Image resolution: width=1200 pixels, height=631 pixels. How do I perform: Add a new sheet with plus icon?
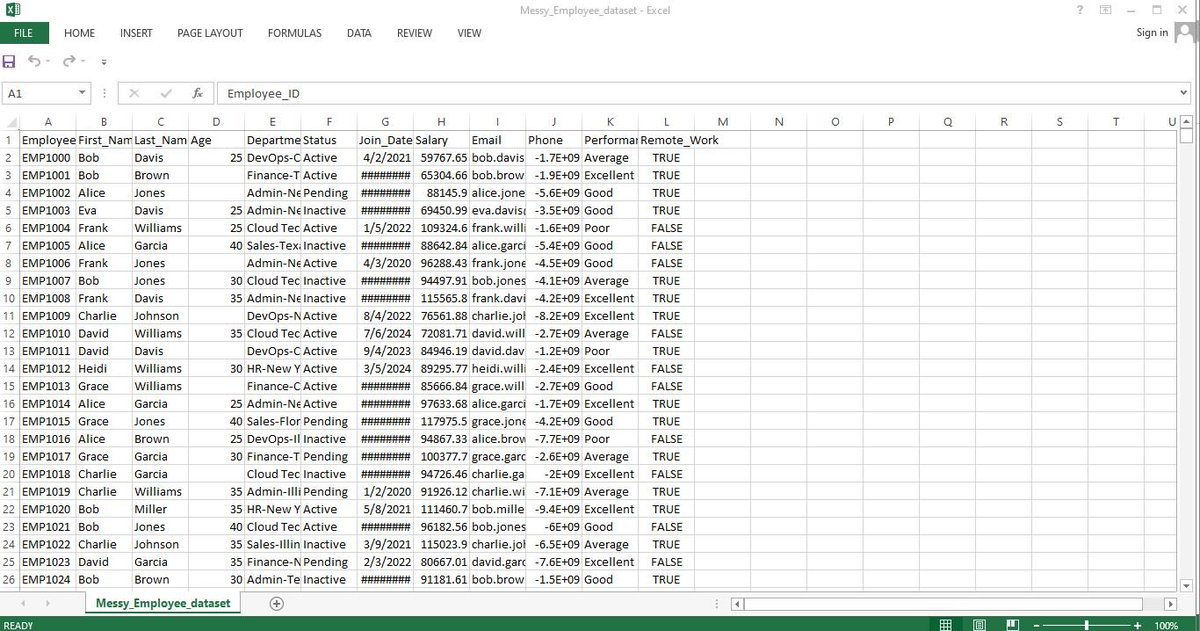277,603
